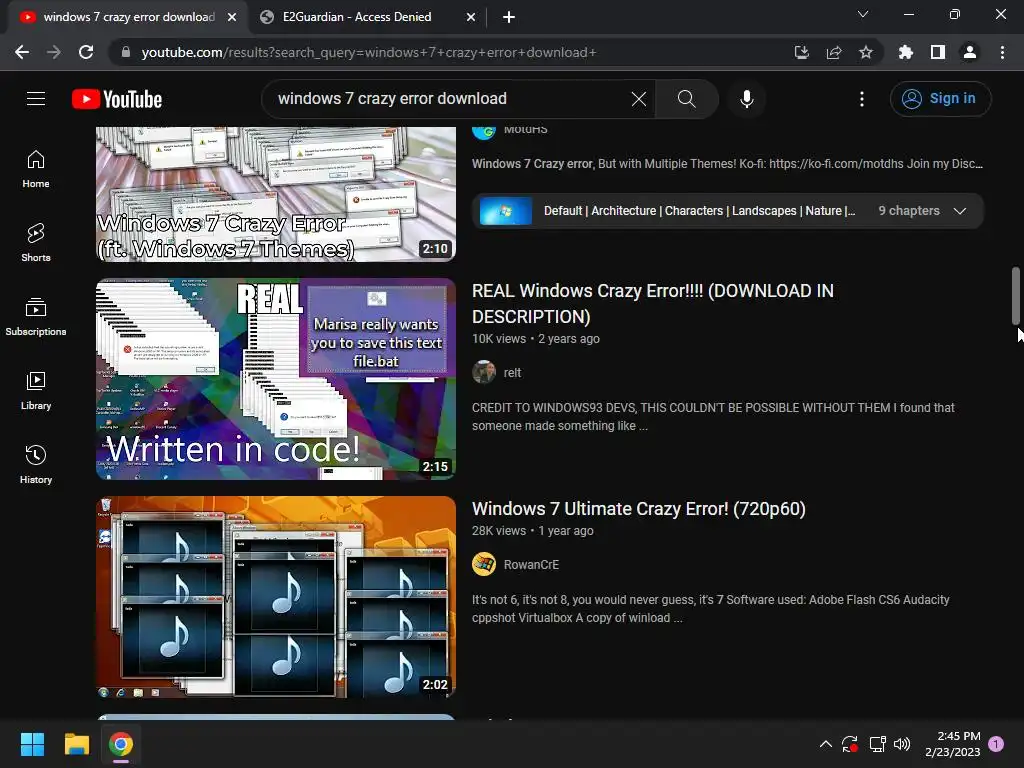Visit the relt channel name
Viewport: 1024px width, 768px height.
coord(512,372)
